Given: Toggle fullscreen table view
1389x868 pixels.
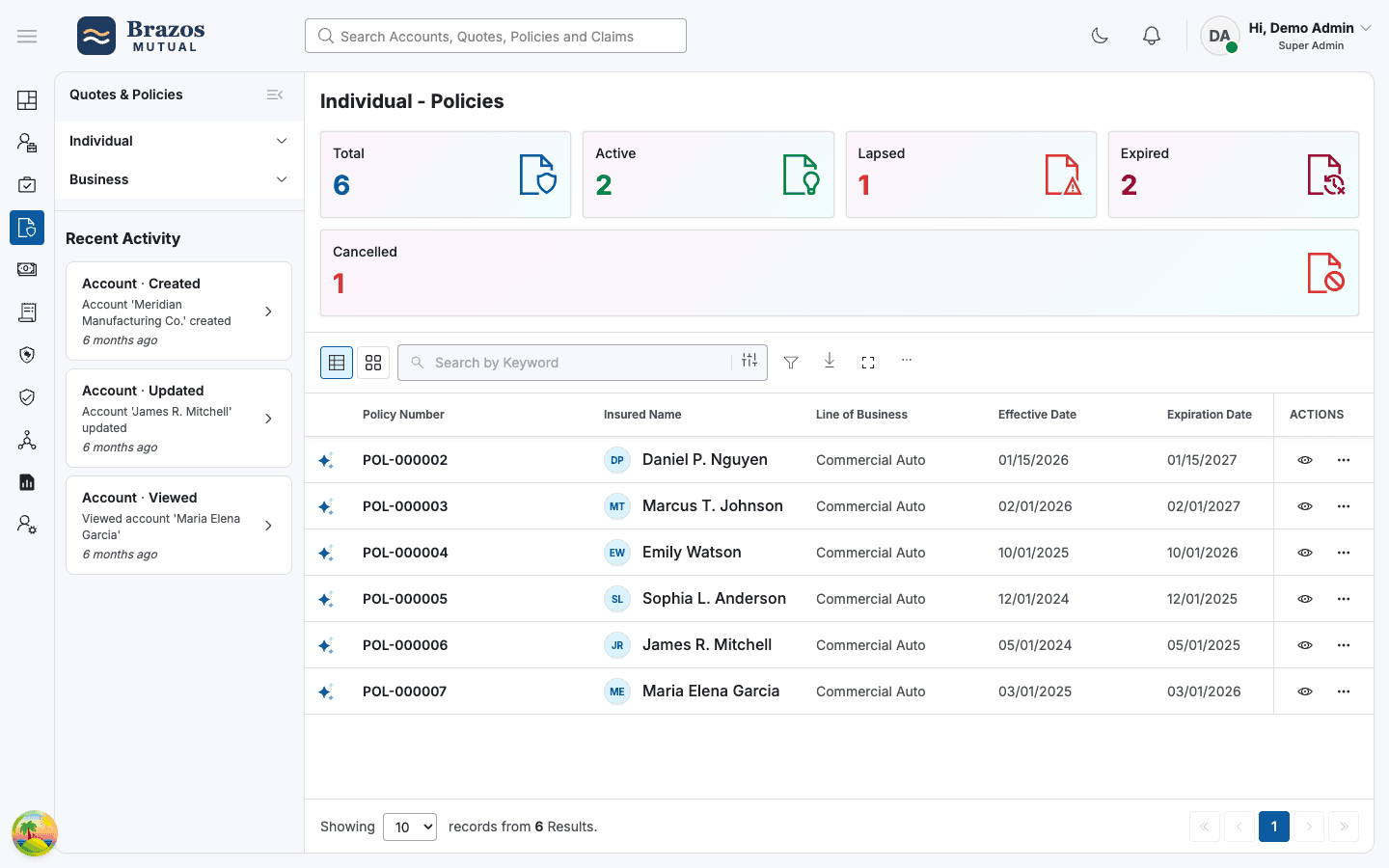Looking at the screenshot, I should [x=868, y=363].
